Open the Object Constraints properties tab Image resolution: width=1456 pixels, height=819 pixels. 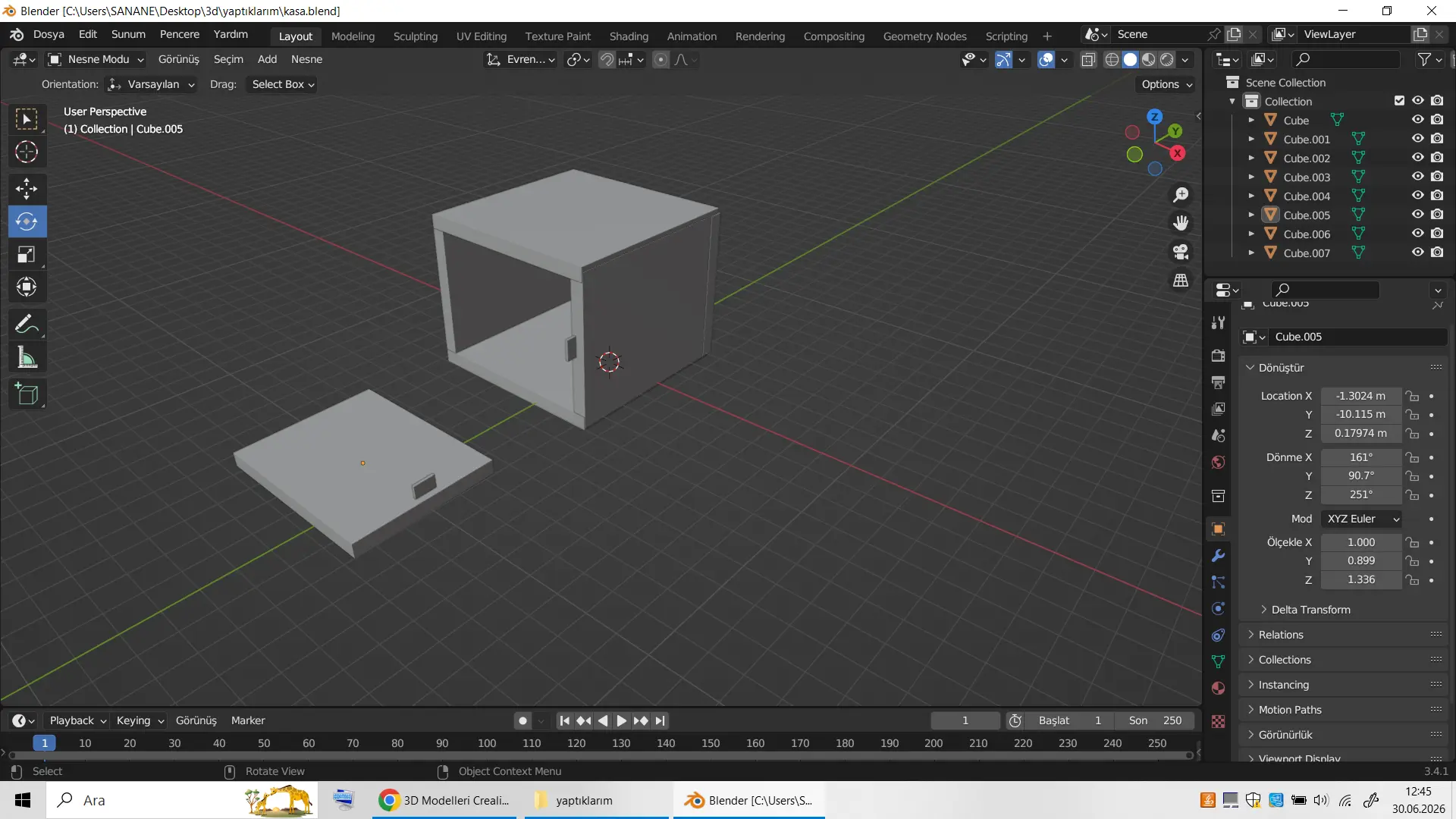[1219, 635]
